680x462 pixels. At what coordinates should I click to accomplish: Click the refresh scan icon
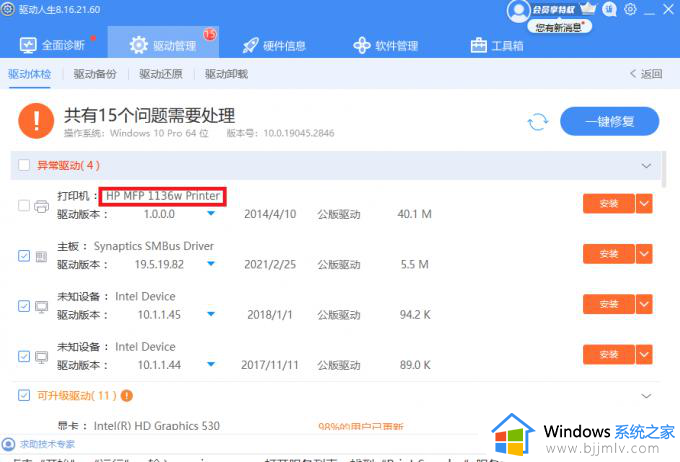tap(538, 122)
